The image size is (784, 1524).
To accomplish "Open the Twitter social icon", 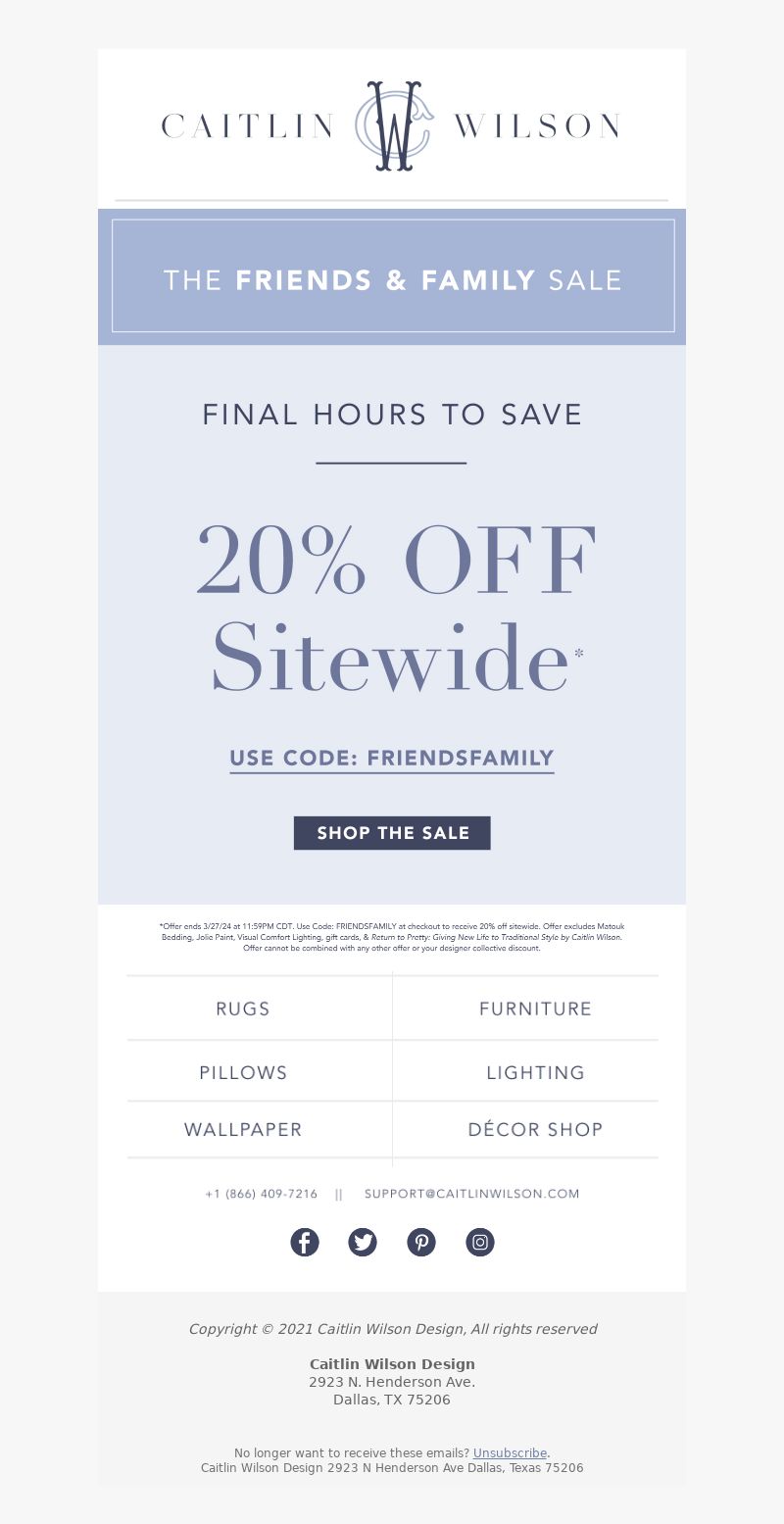I will 363,1242.
